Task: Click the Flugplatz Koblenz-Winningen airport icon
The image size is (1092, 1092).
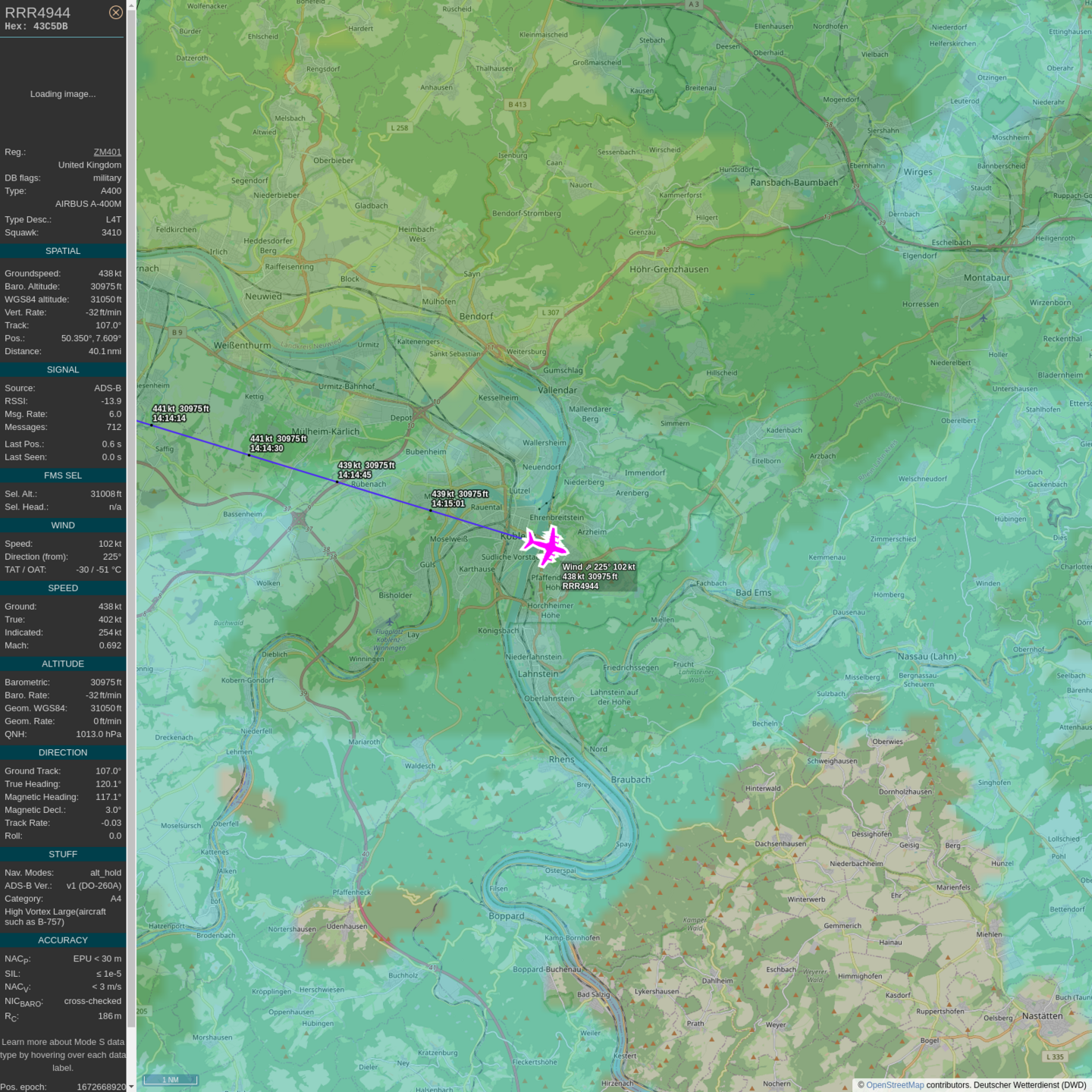Action: [x=390, y=622]
